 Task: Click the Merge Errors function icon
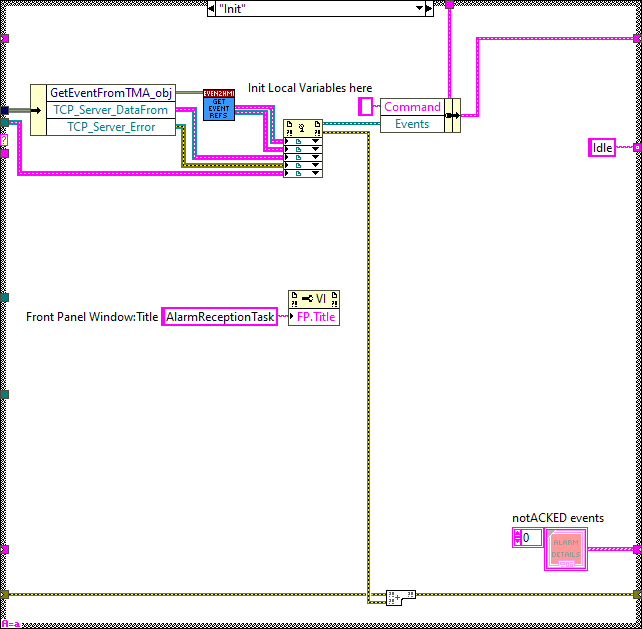point(401,597)
